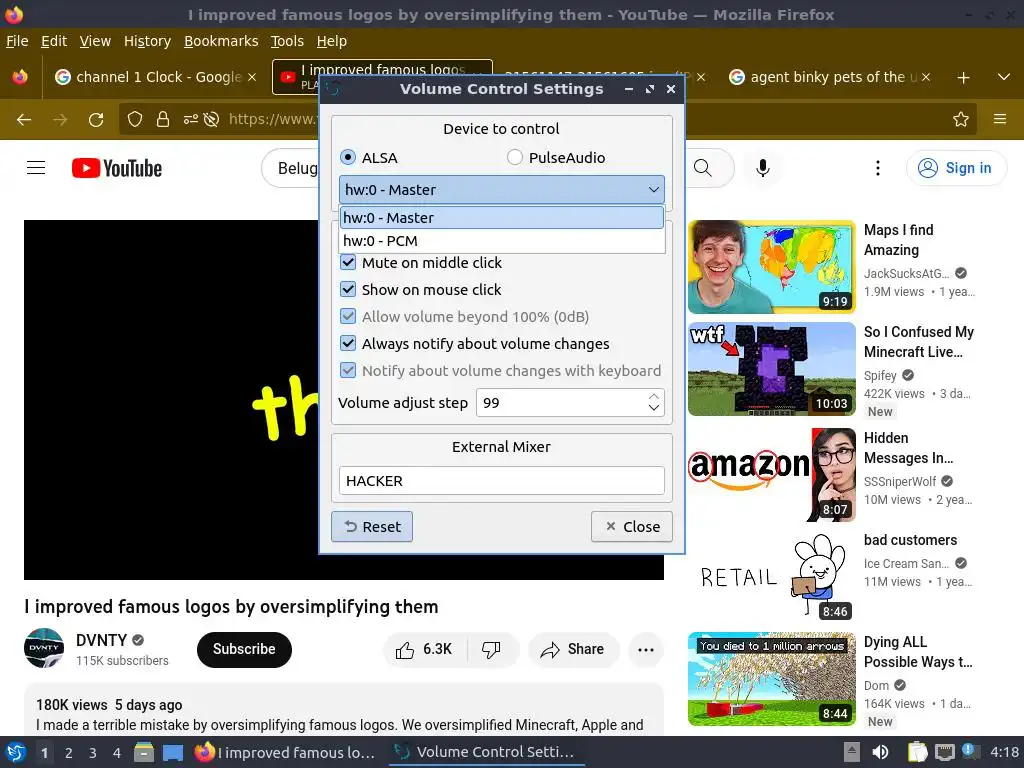
Task: Click the Reset button
Action: (372, 526)
